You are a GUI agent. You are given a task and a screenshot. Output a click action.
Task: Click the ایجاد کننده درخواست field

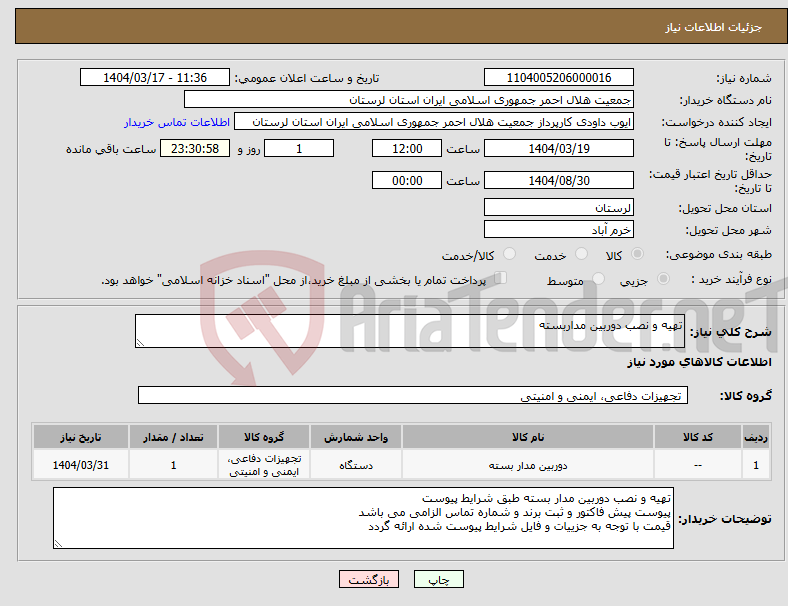tap(434, 122)
